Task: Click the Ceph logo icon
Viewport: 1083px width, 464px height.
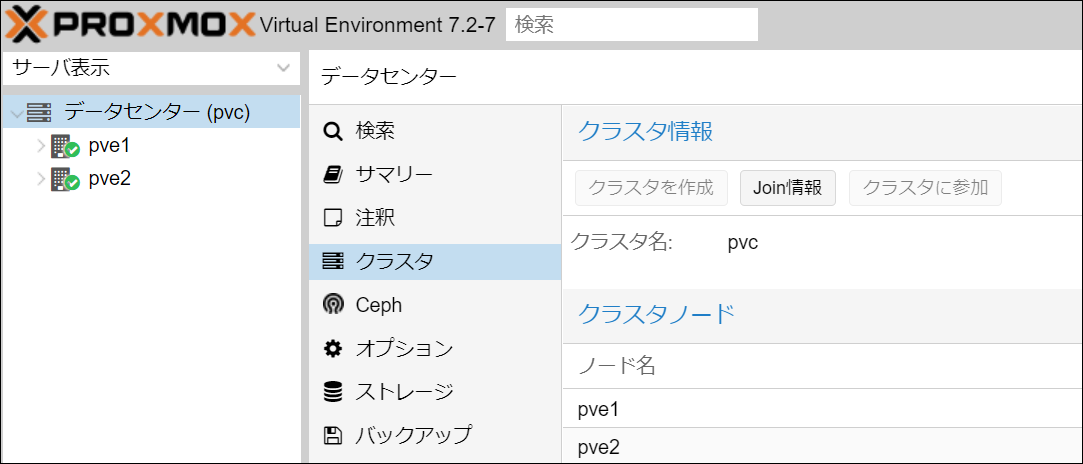Action: point(333,305)
